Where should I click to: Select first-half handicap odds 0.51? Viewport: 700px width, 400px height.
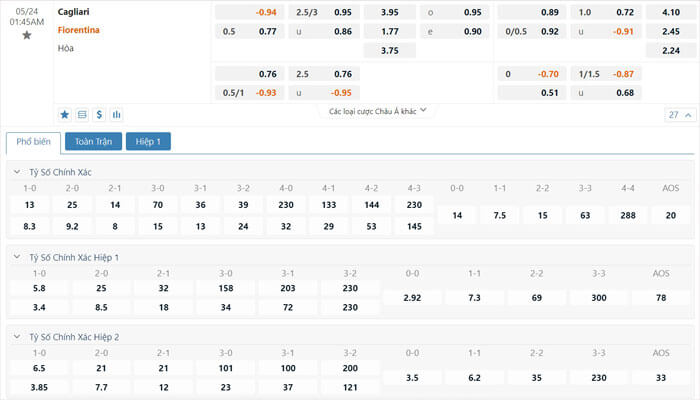coord(532,93)
